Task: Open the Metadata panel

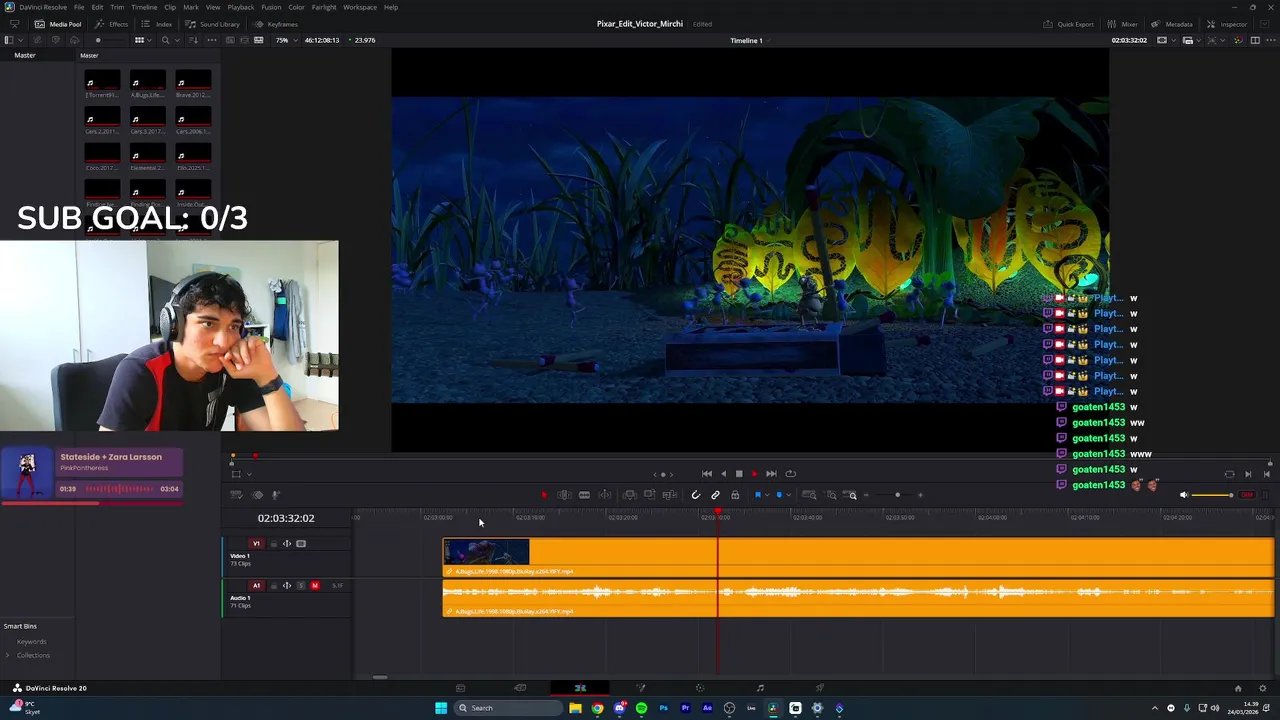Action: [x=1172, y=24]
